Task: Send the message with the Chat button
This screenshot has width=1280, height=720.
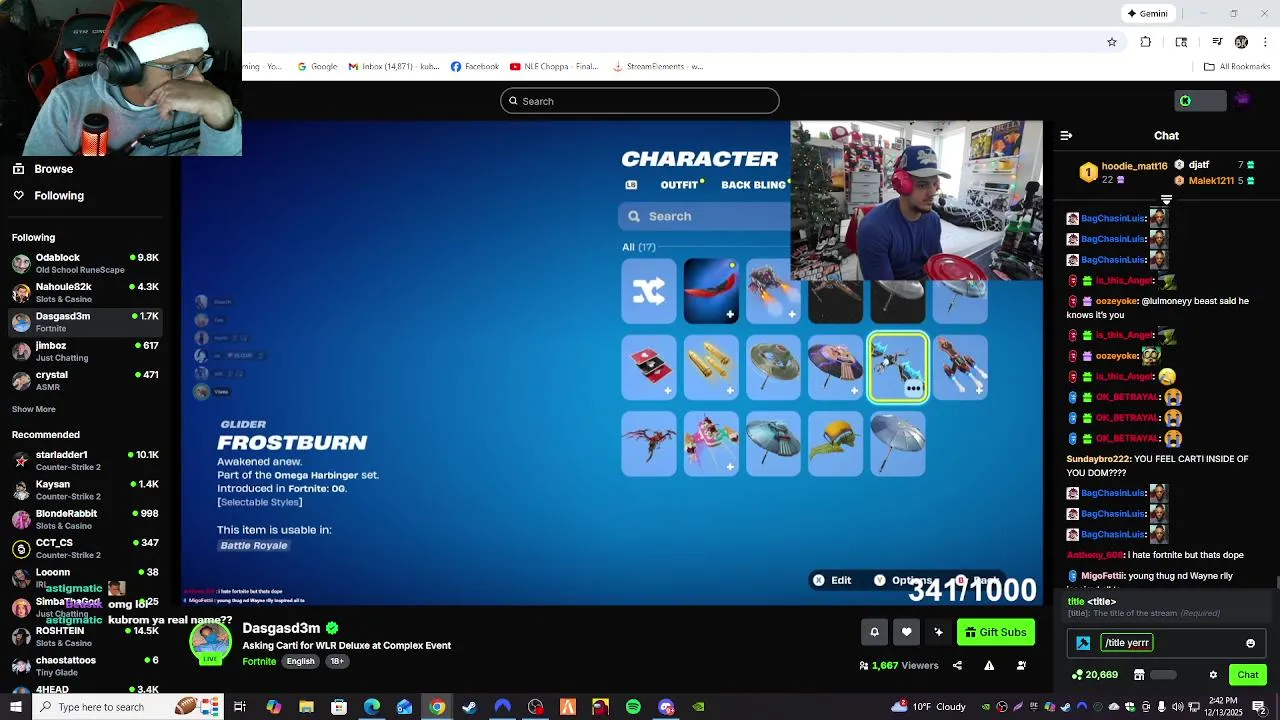Action: point(1247,675)
